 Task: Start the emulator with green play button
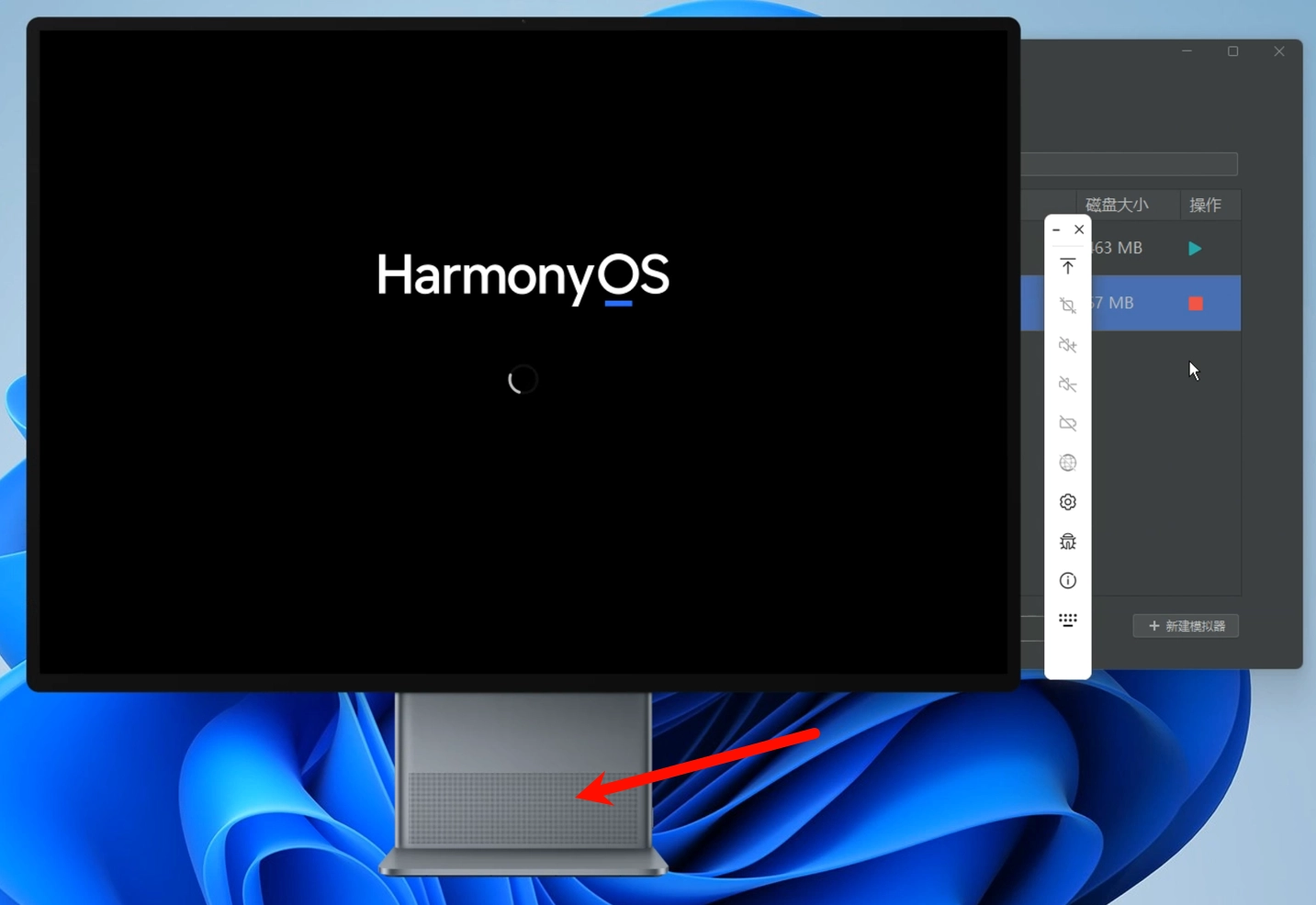click(x=1195, y=248)
